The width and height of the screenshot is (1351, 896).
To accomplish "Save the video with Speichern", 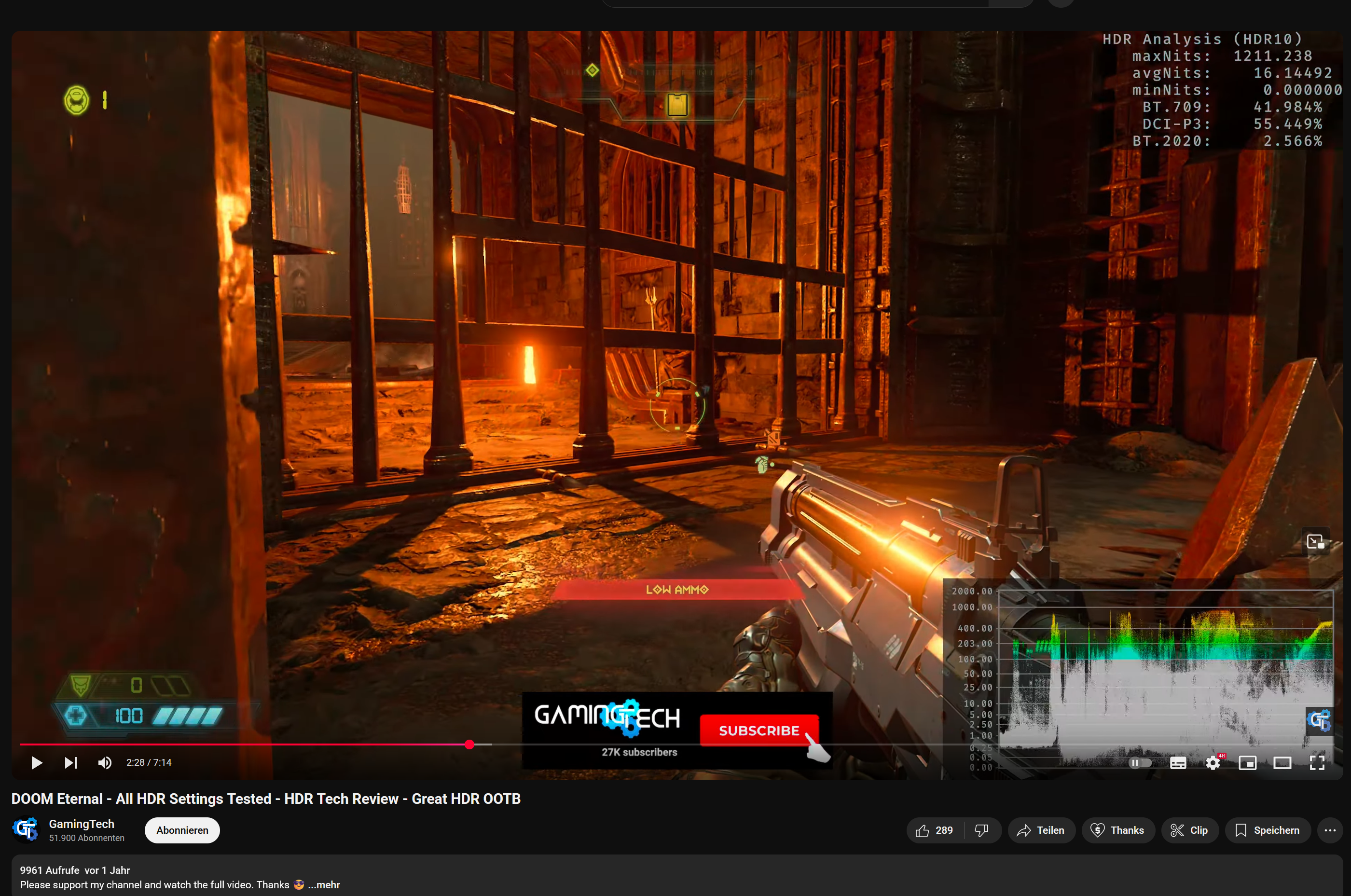I will coord(1268,830).
